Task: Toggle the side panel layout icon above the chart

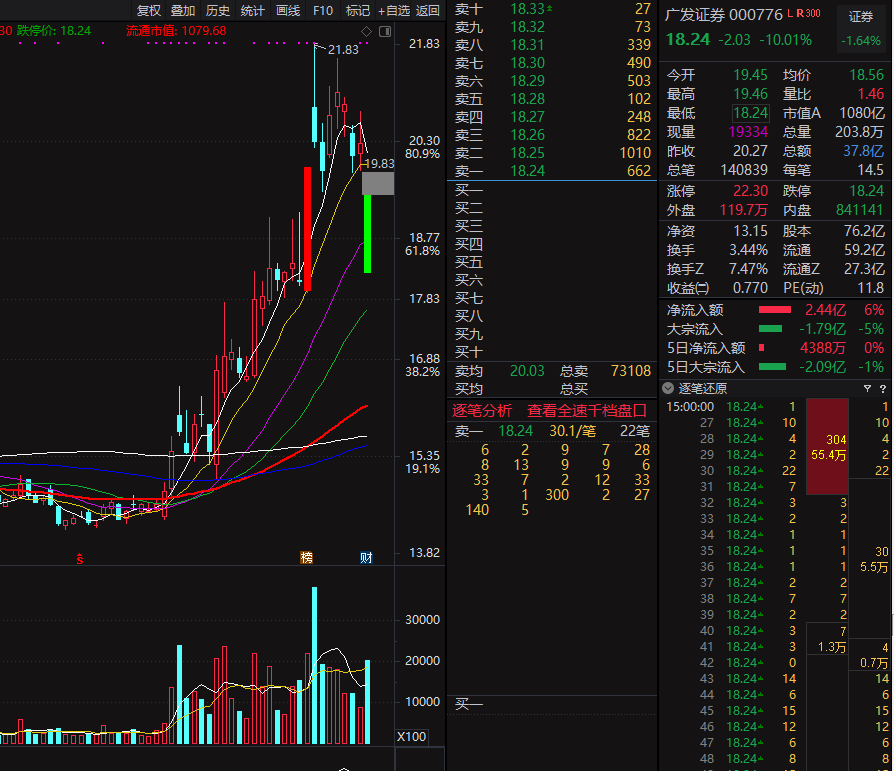Action: pyautogui.click(x=385, y=31)
